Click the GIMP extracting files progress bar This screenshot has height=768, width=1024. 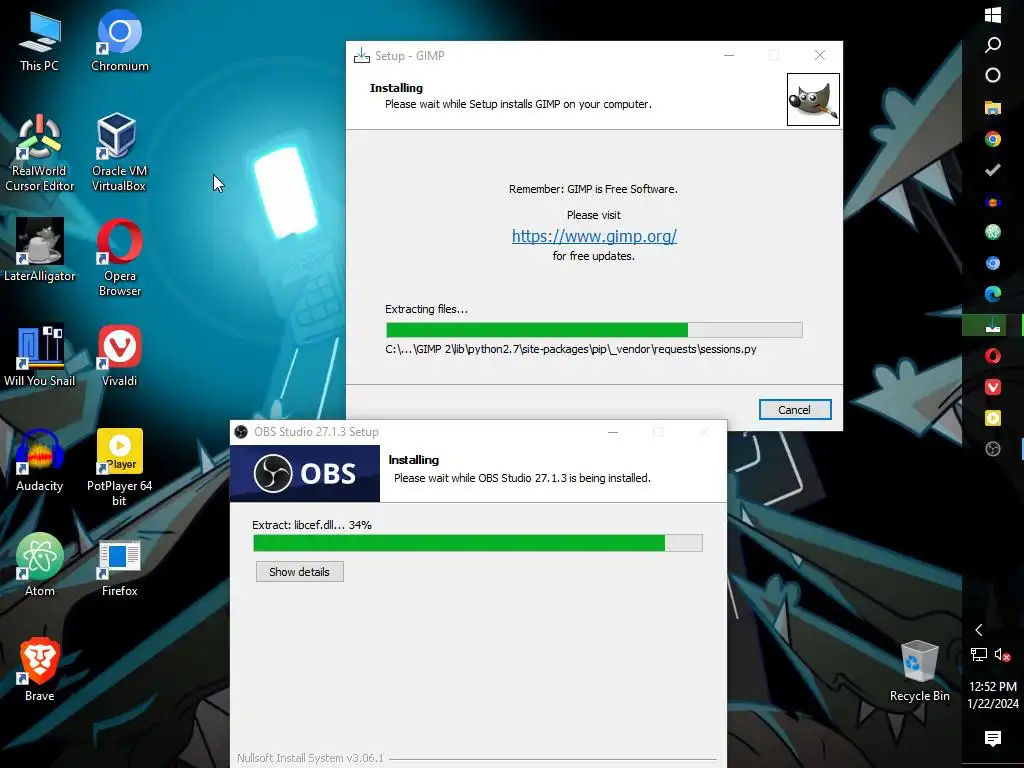tap(594, 330)
